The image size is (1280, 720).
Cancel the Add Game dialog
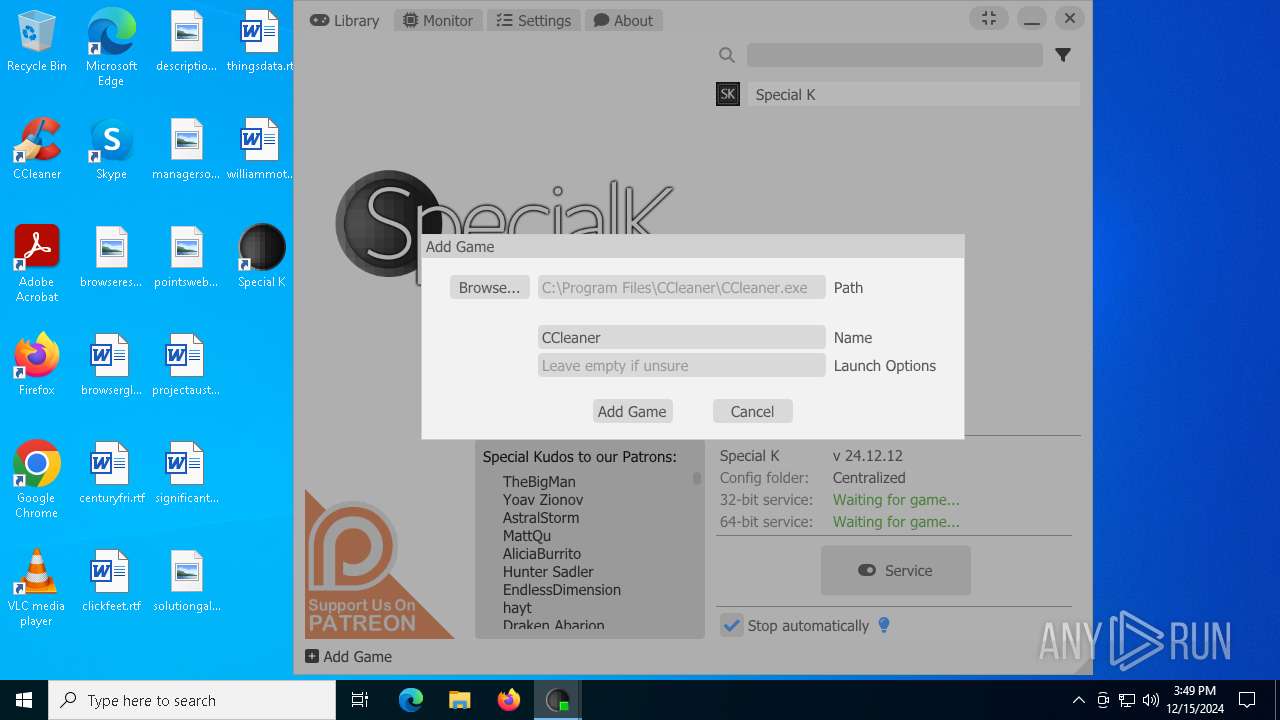click(x=752, y=411)
